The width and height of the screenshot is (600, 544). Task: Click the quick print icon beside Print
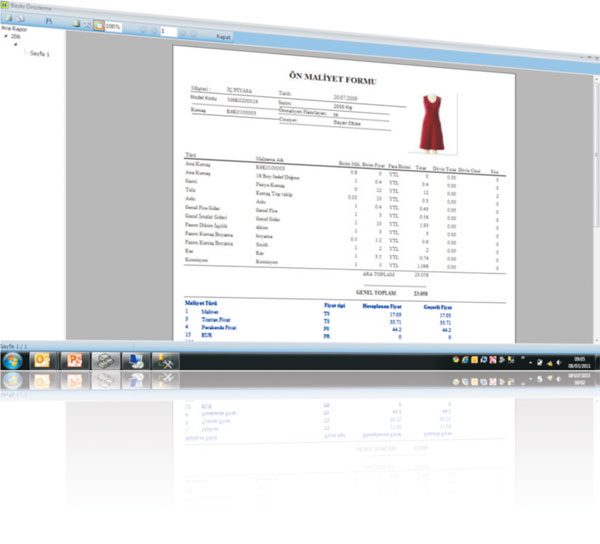coord(21,18)
